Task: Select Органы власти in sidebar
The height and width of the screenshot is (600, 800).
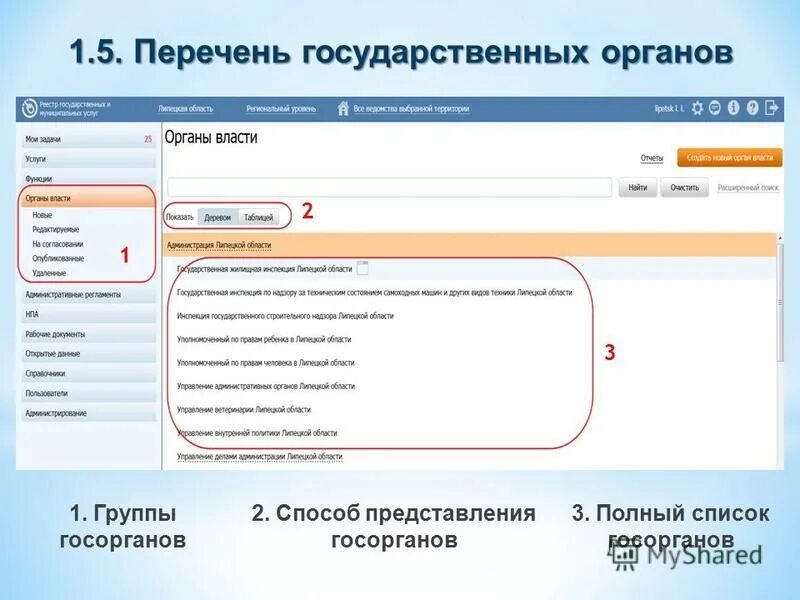Action: tap(89, 198)
